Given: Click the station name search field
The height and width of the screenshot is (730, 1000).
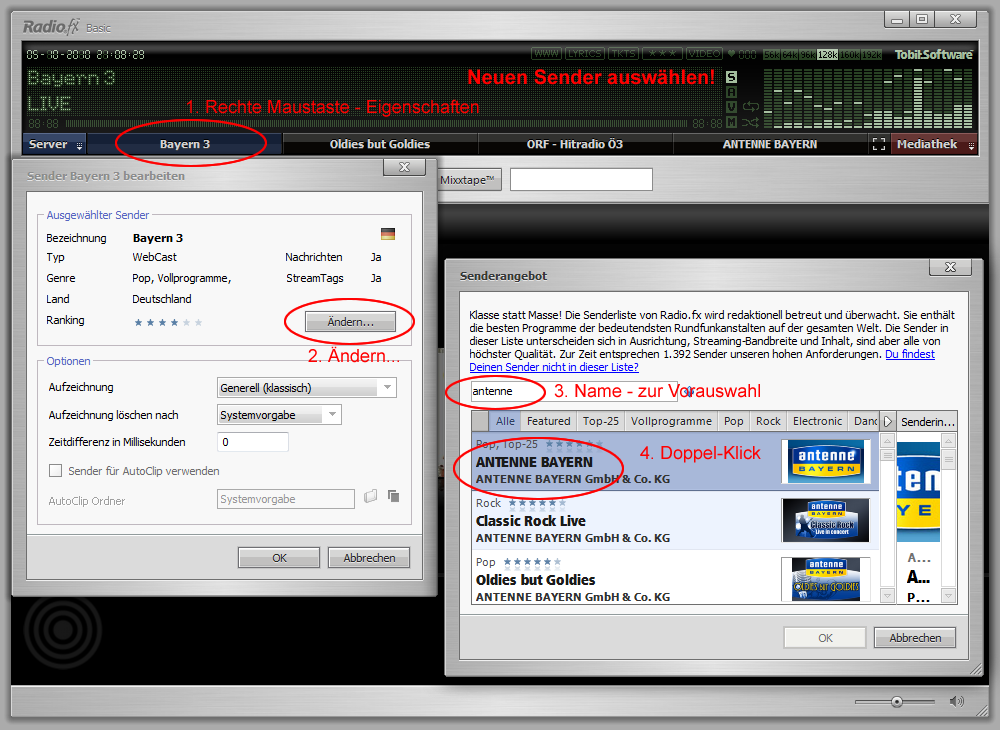Looking at the screenshot, I should pyautogui.click(x=507, y=391).
